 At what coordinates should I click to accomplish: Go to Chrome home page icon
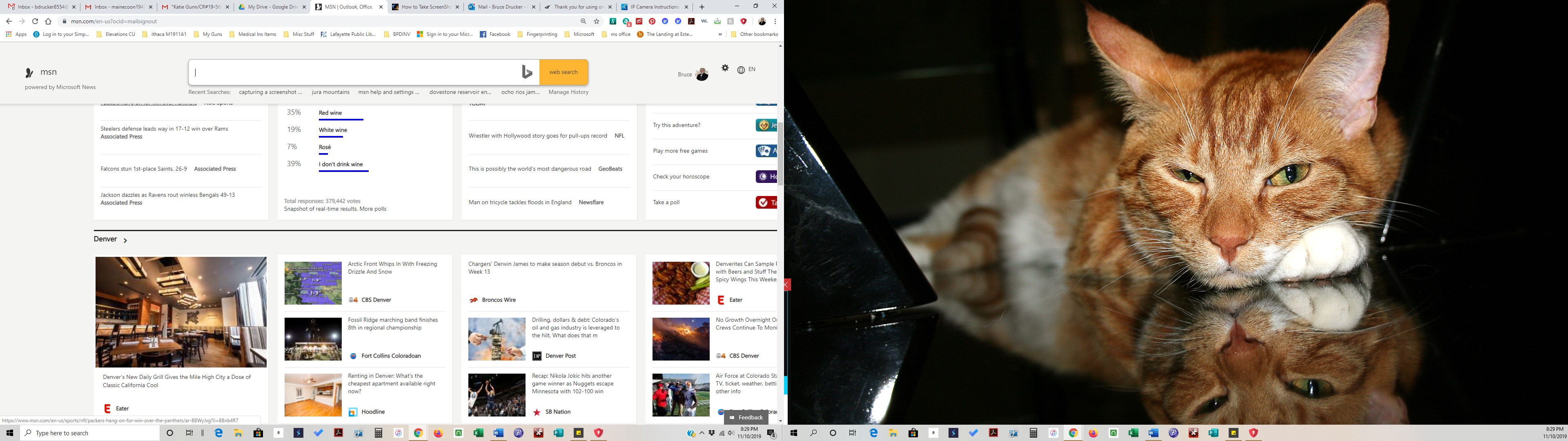[48, 21]
